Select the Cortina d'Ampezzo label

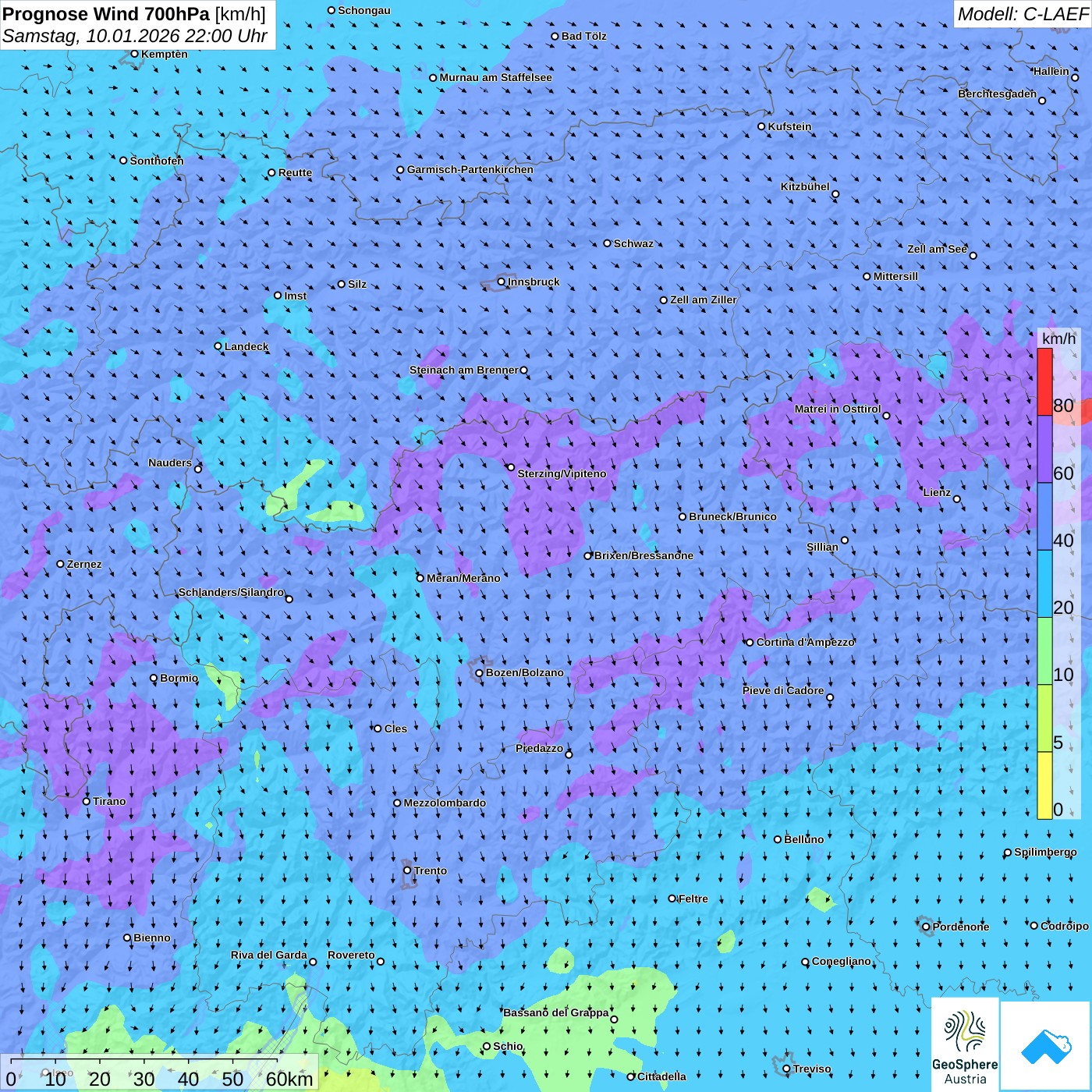coord(806,642)
